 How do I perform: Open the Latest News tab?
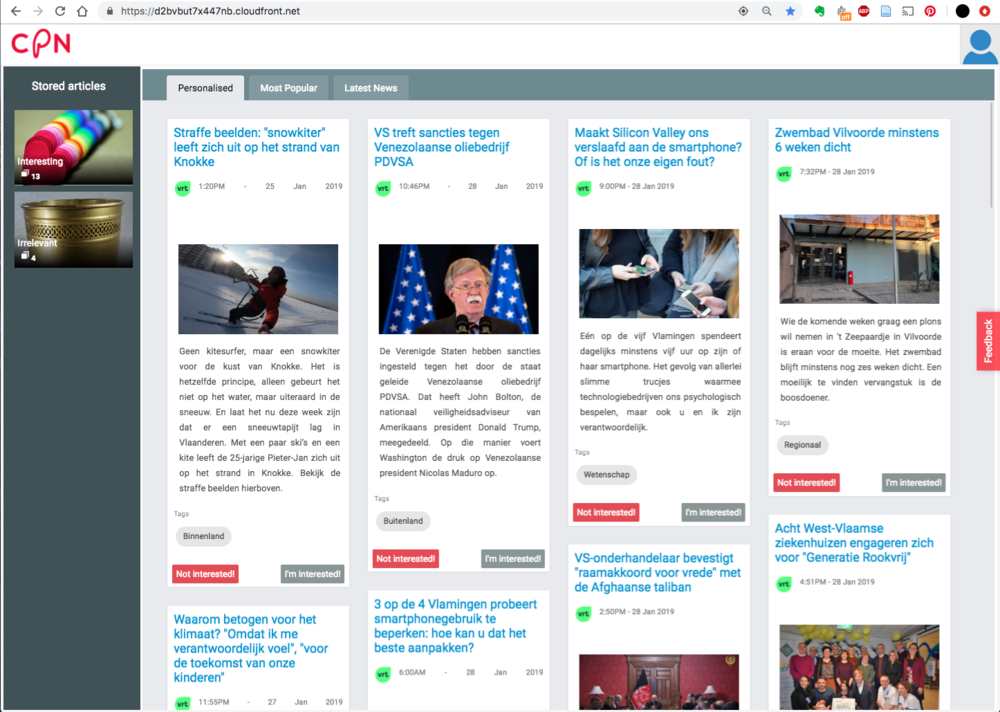[x=370, y=87]
